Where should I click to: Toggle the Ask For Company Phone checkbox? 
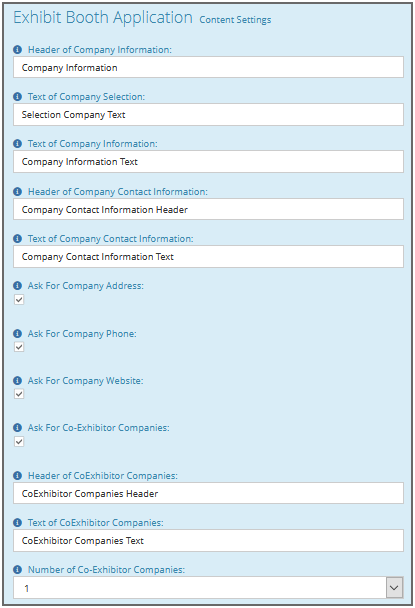(19, 347)
